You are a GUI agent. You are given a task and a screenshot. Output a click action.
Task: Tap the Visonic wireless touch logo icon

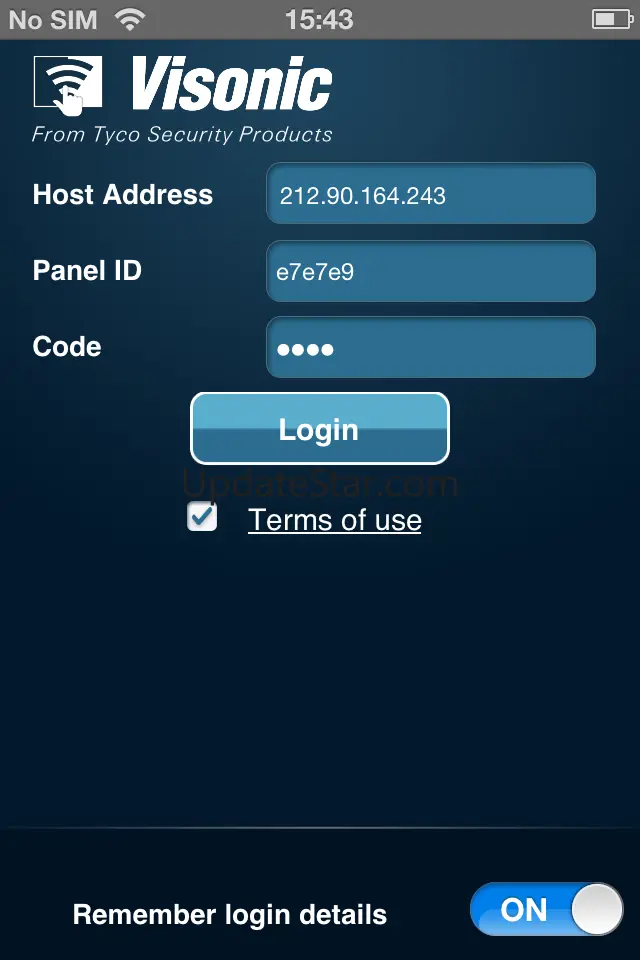click(68, 85)
